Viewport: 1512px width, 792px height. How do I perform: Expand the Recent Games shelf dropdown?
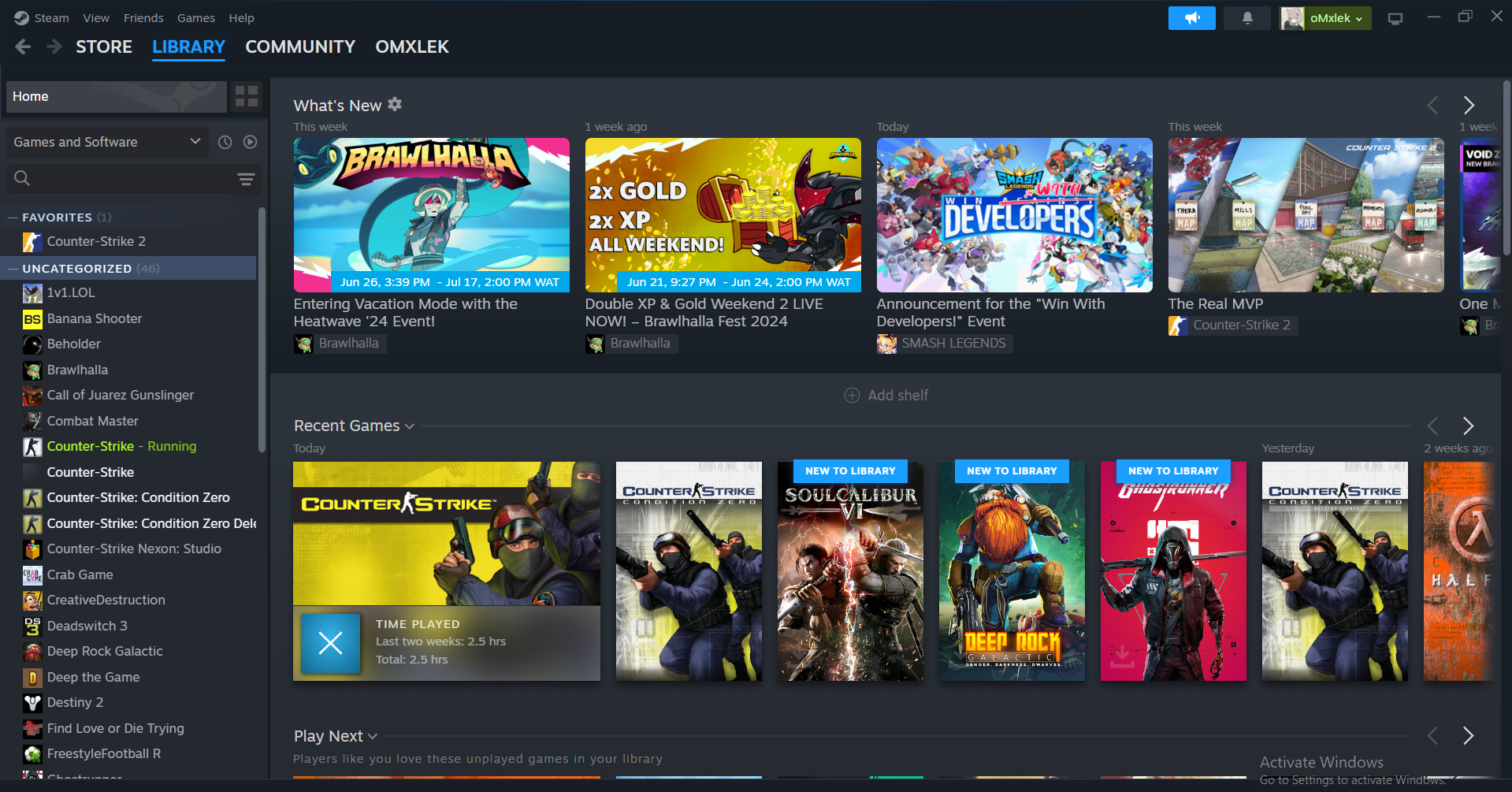[409, 426]
